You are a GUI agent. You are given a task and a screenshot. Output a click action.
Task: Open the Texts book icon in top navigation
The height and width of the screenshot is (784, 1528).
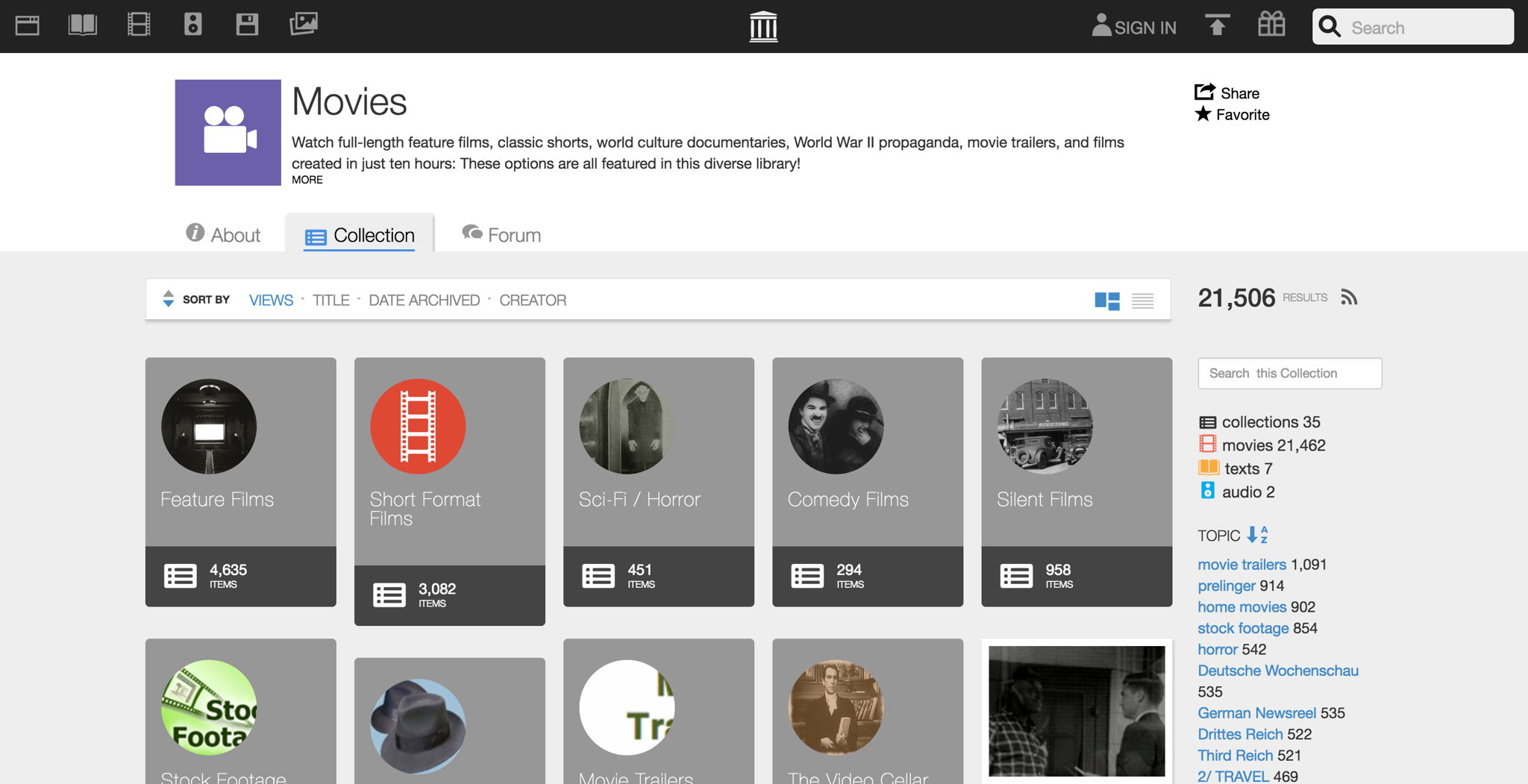coord(82,25)
